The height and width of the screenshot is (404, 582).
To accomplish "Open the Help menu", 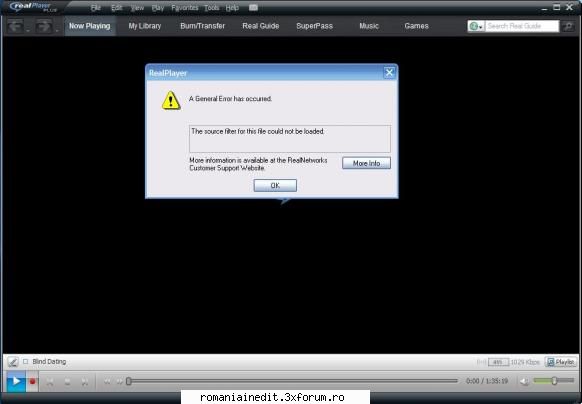I will [232, 7].
